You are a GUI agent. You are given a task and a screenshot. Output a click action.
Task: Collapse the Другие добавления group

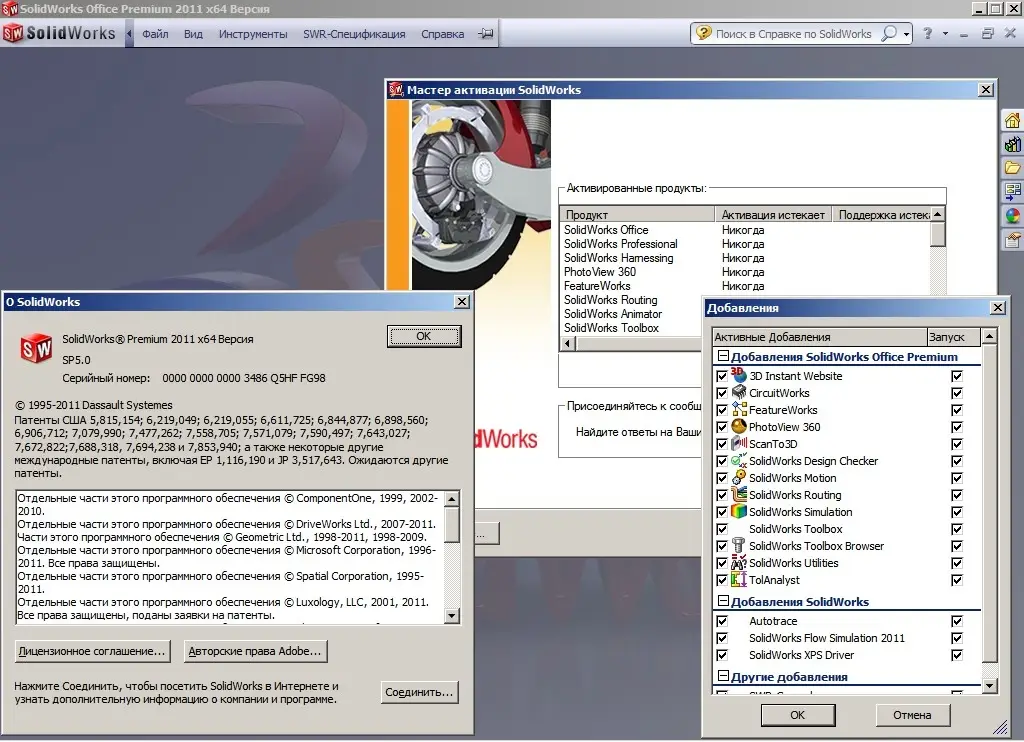point(723,676)
